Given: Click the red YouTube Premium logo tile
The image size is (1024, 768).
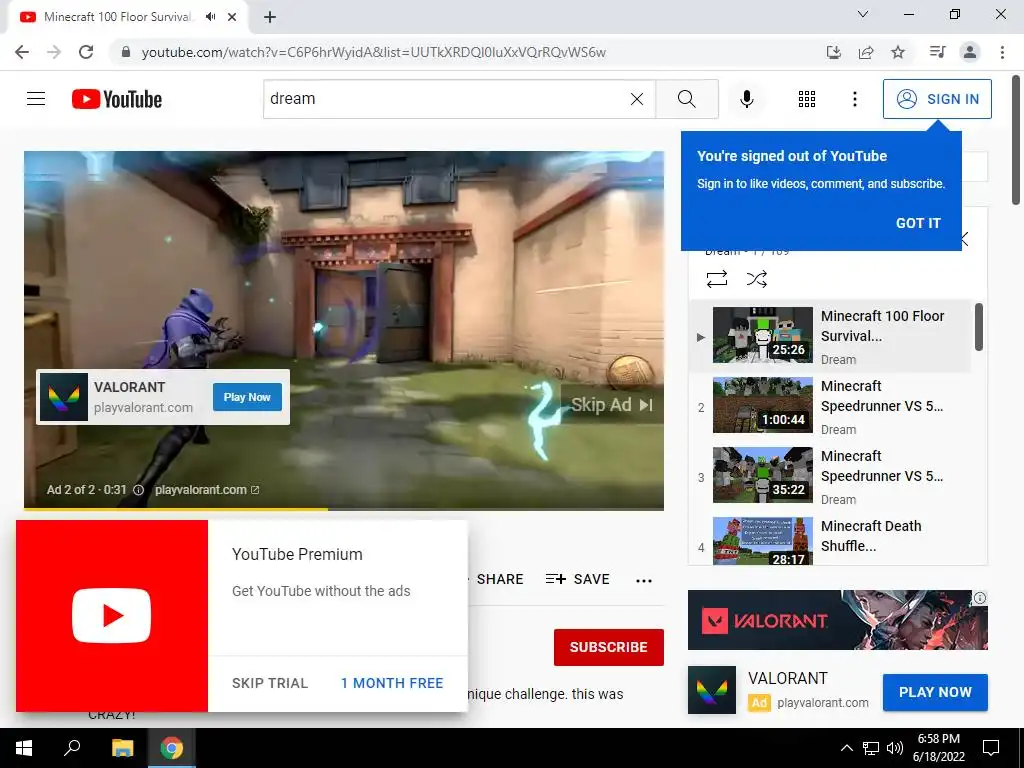Looking at the screenshot, I should [112, 616].
